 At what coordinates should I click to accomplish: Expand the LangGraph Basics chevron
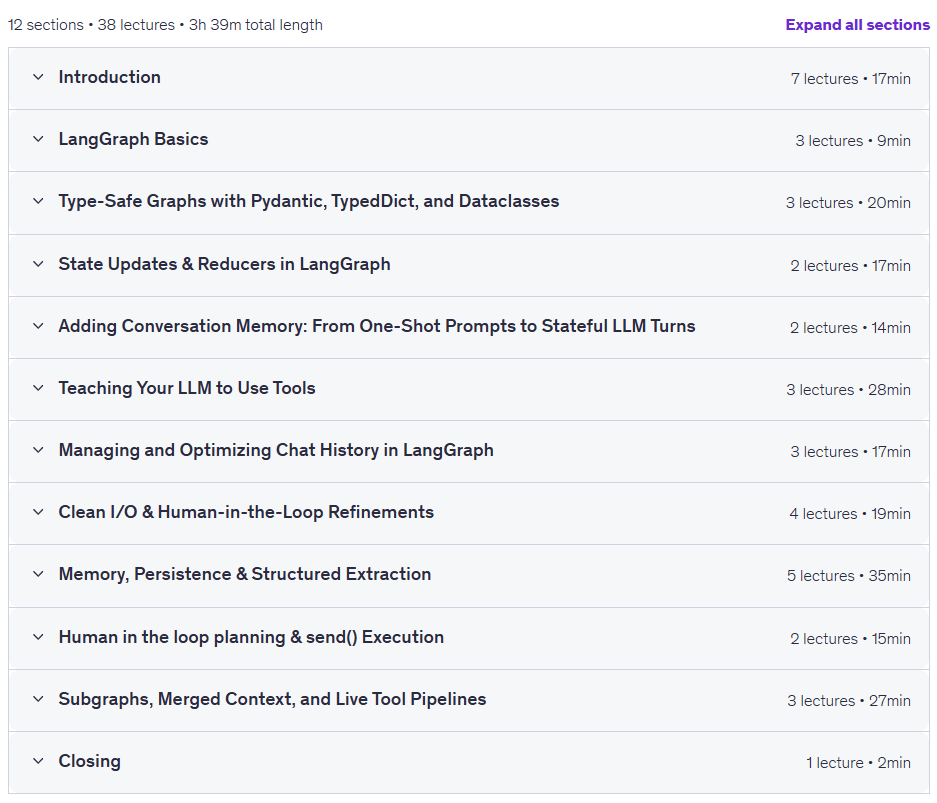click(x=38, y=139)
